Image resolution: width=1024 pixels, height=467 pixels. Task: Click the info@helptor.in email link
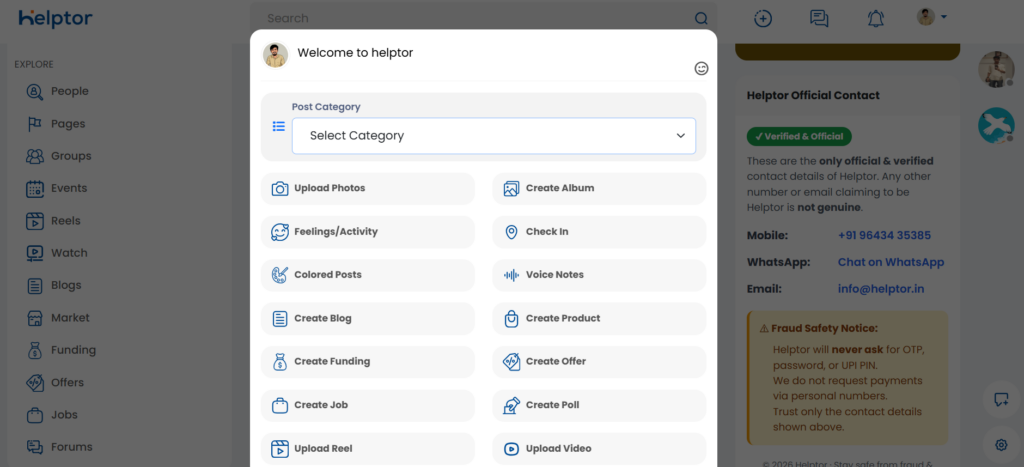880,289
